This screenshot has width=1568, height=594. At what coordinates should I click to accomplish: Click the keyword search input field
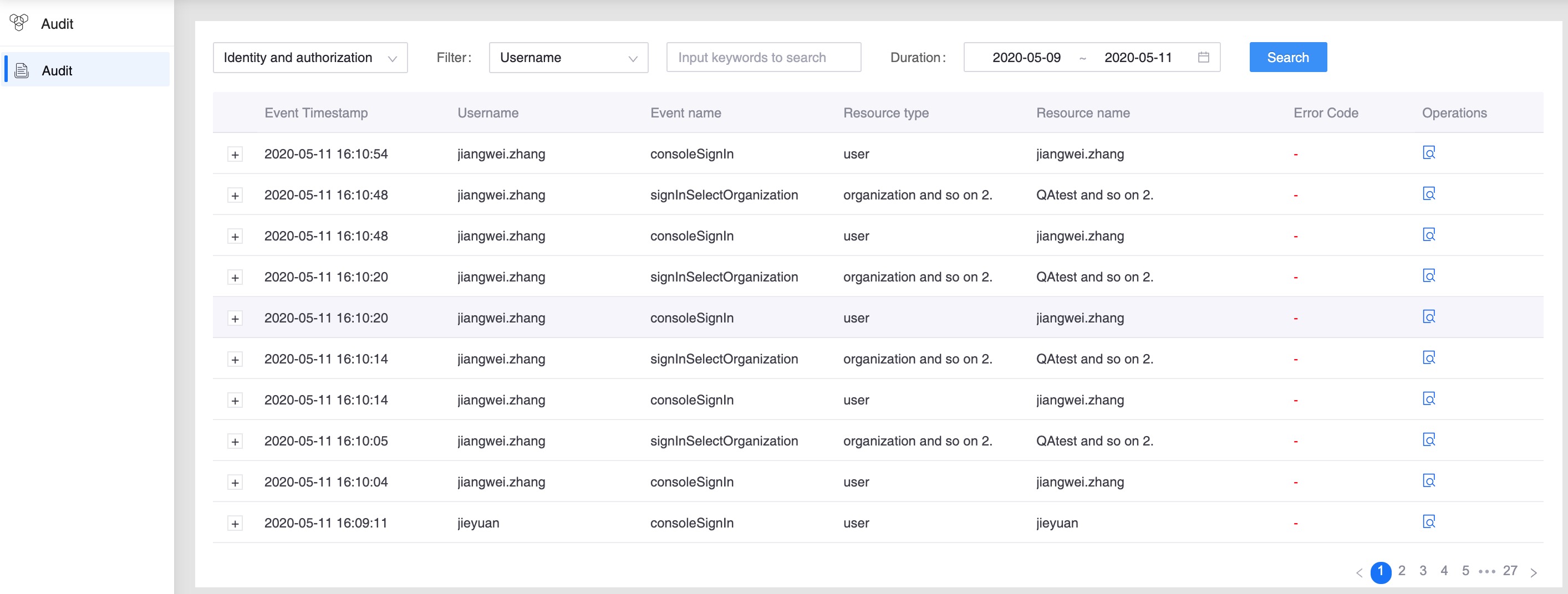(764, 57)
